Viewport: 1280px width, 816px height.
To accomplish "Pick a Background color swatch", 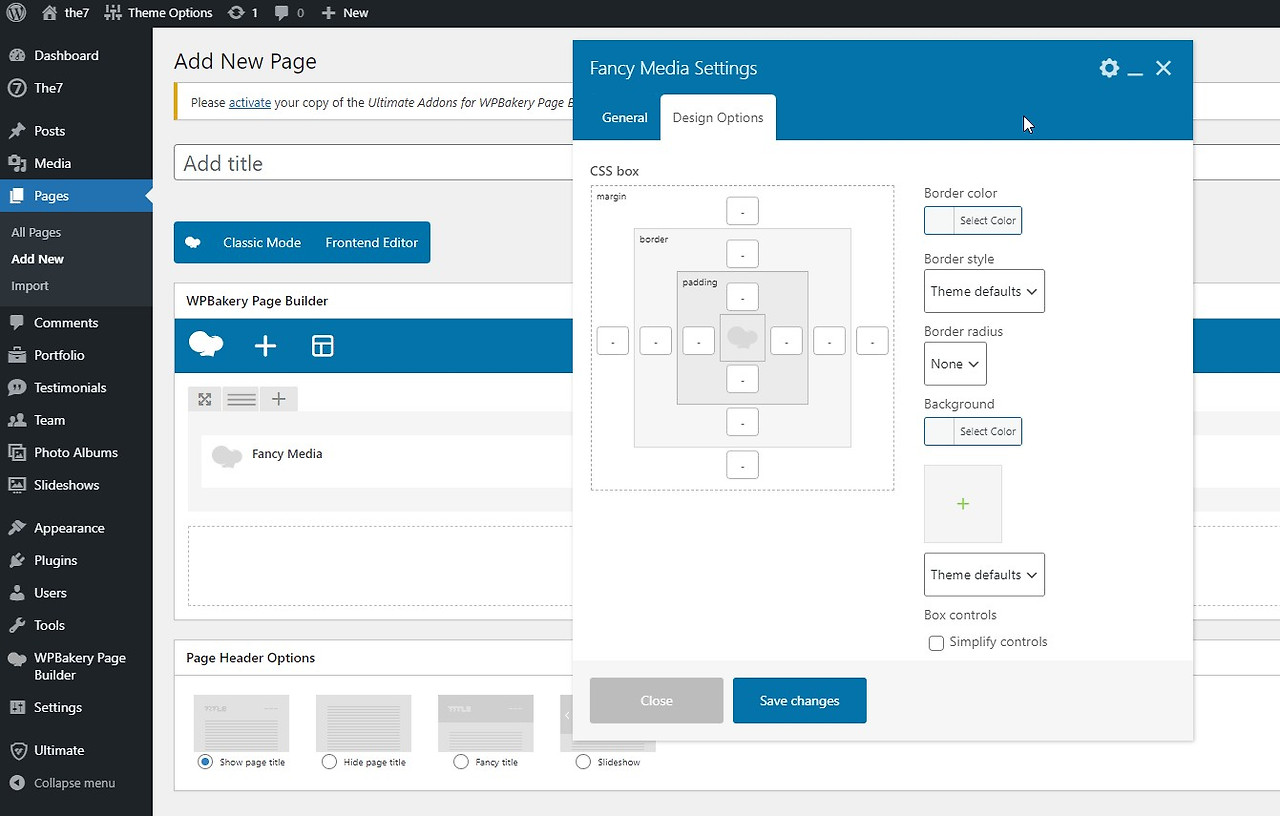I will (x=973, y=432).
